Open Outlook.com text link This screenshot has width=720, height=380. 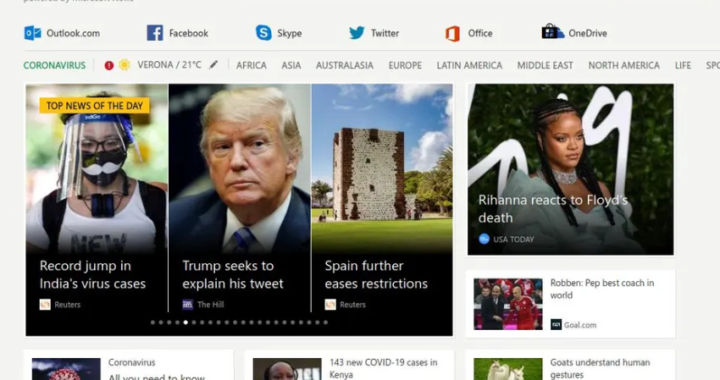(x=73, y=33)
